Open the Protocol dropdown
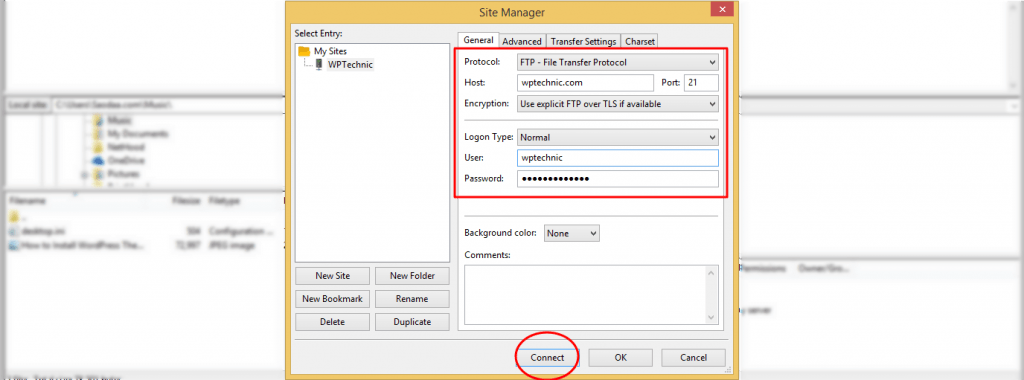 coord(617,63)
